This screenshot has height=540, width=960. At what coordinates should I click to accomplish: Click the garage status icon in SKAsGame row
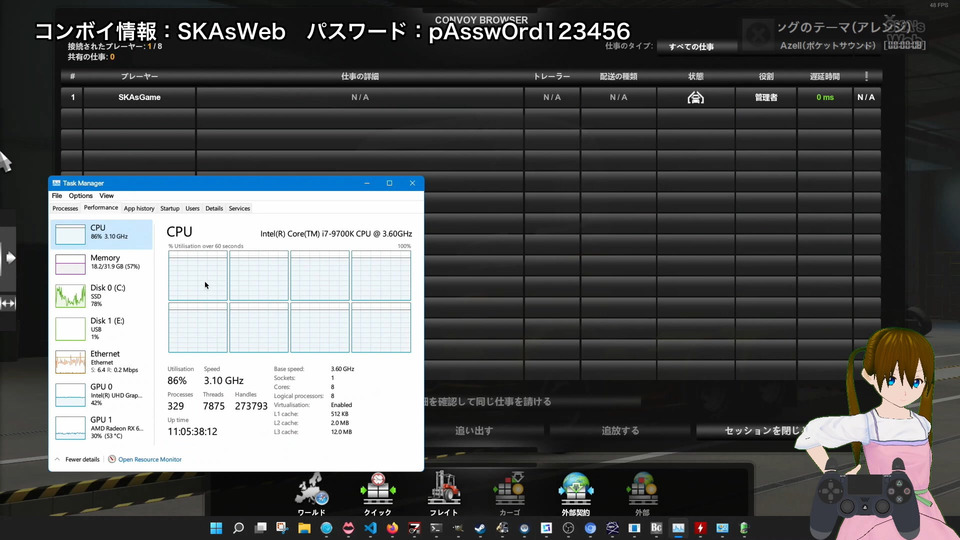(696, 97)
